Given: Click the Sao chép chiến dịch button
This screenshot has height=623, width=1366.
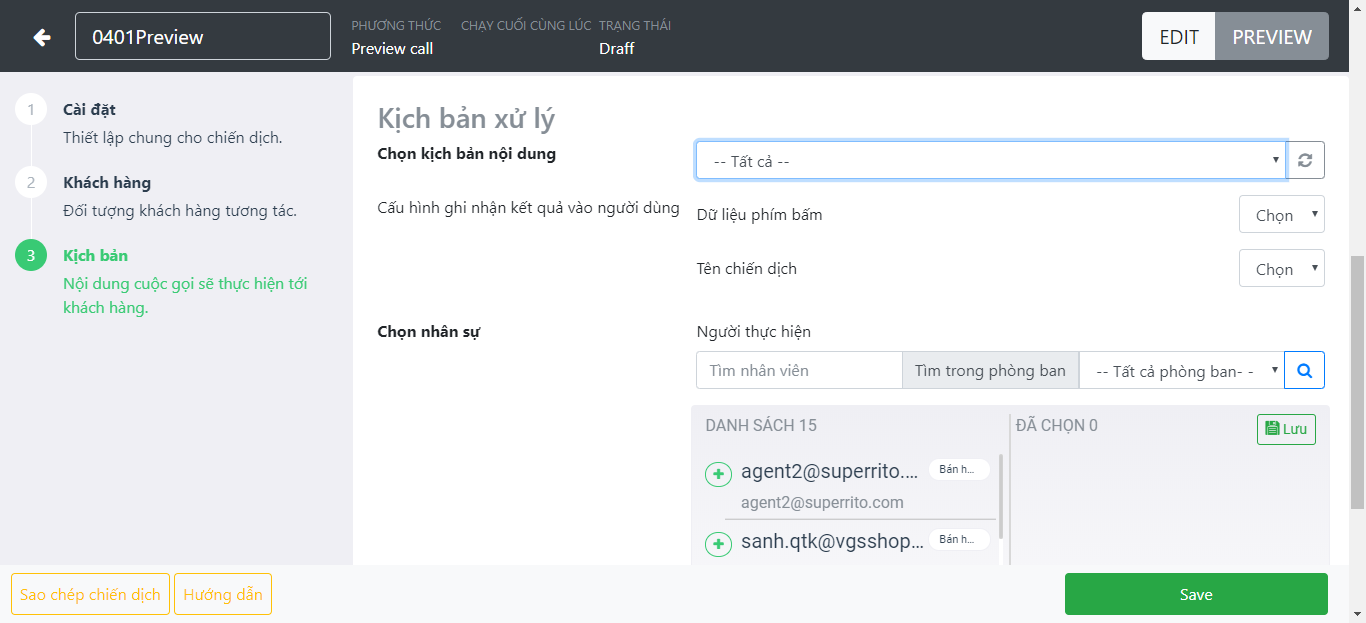Looking at the screenshot, I should pos(90,594).
